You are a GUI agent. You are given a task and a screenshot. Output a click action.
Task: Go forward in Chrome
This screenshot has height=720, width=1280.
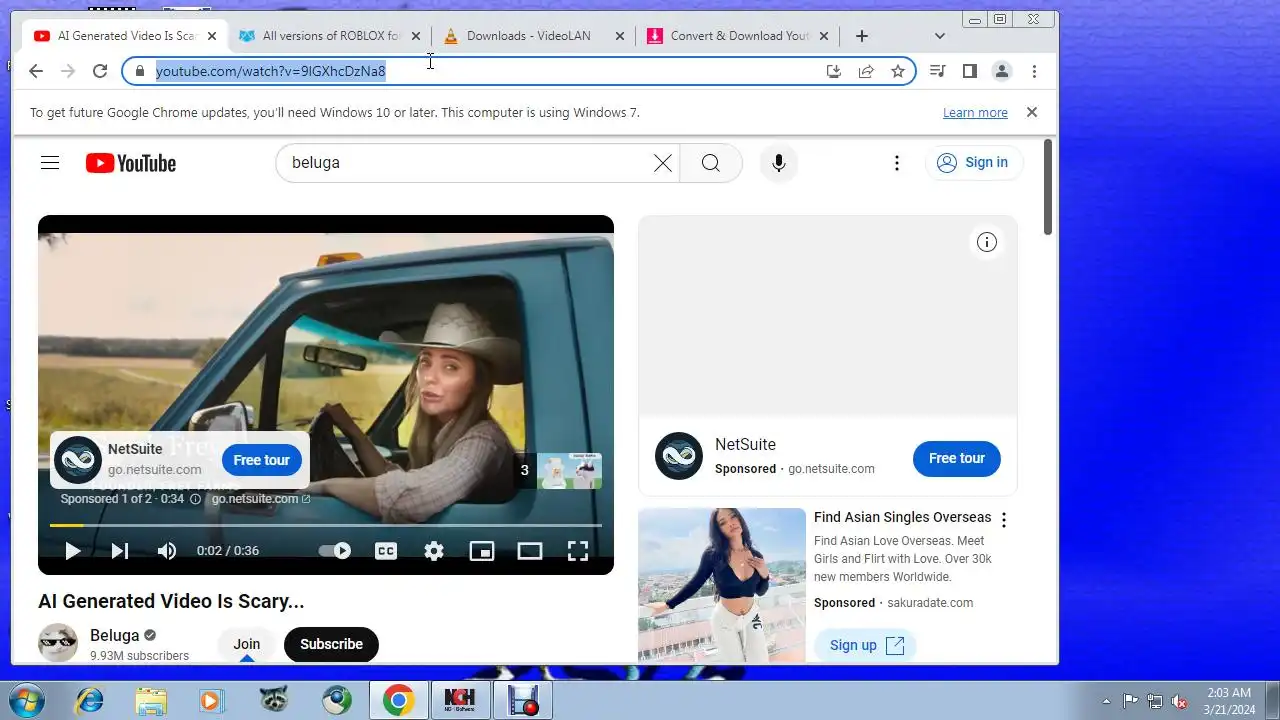[68, 71]
